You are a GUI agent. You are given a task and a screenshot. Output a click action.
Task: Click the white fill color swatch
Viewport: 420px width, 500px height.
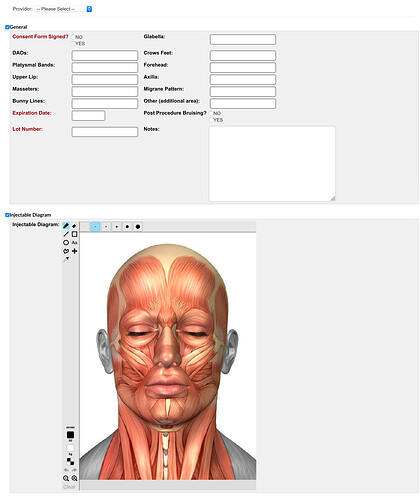point(70,448)
